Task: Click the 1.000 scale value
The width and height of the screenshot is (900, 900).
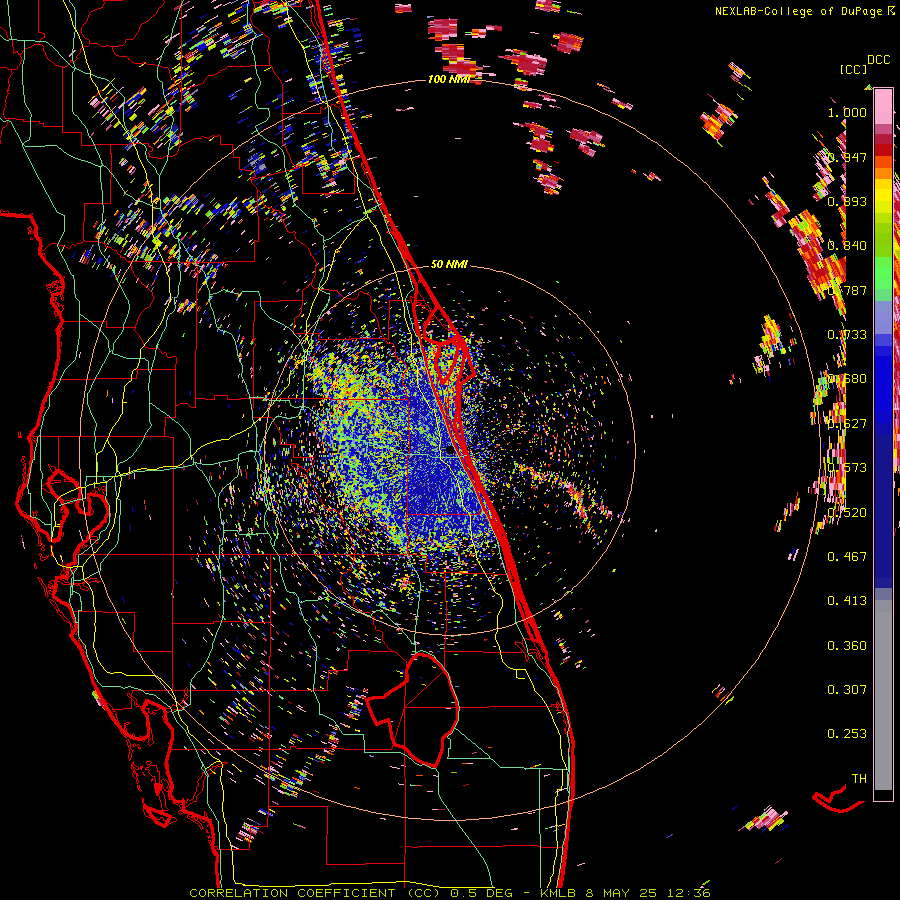Action: (847, 112)
